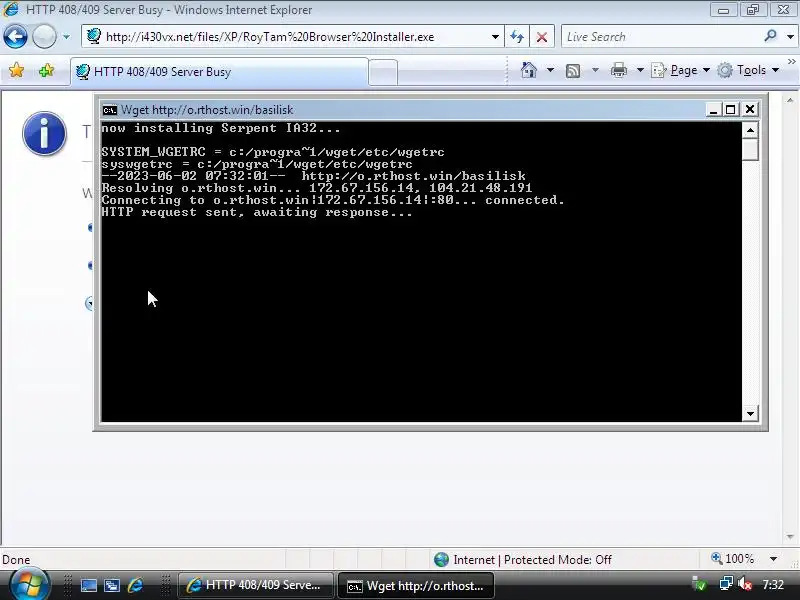This screenshot has width=800, height=600.
Task: Launch Internet Explorer from quick launch
Action: (135, 586)
